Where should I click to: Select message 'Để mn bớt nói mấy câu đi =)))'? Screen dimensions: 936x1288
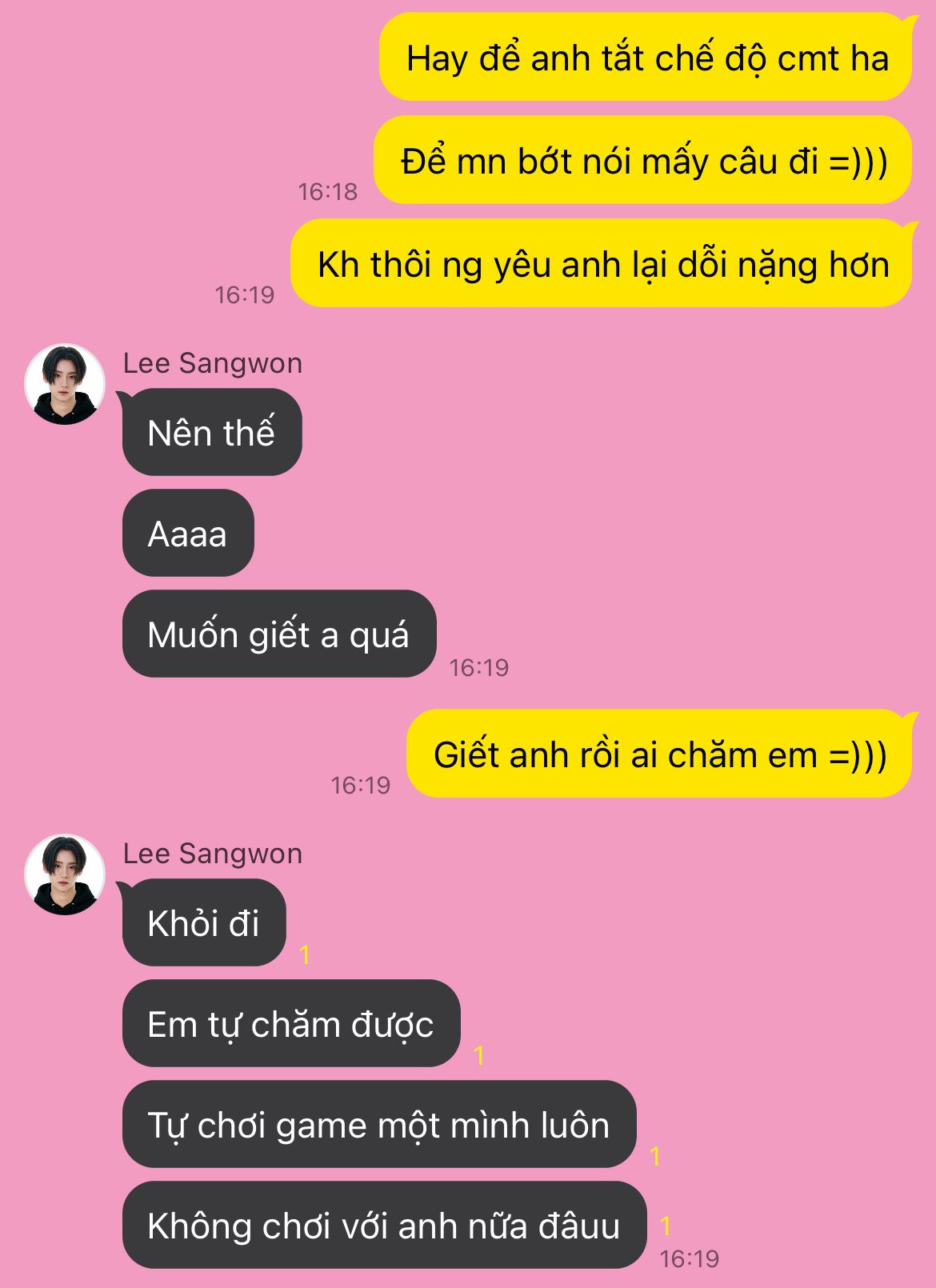(x=644, y=160)
